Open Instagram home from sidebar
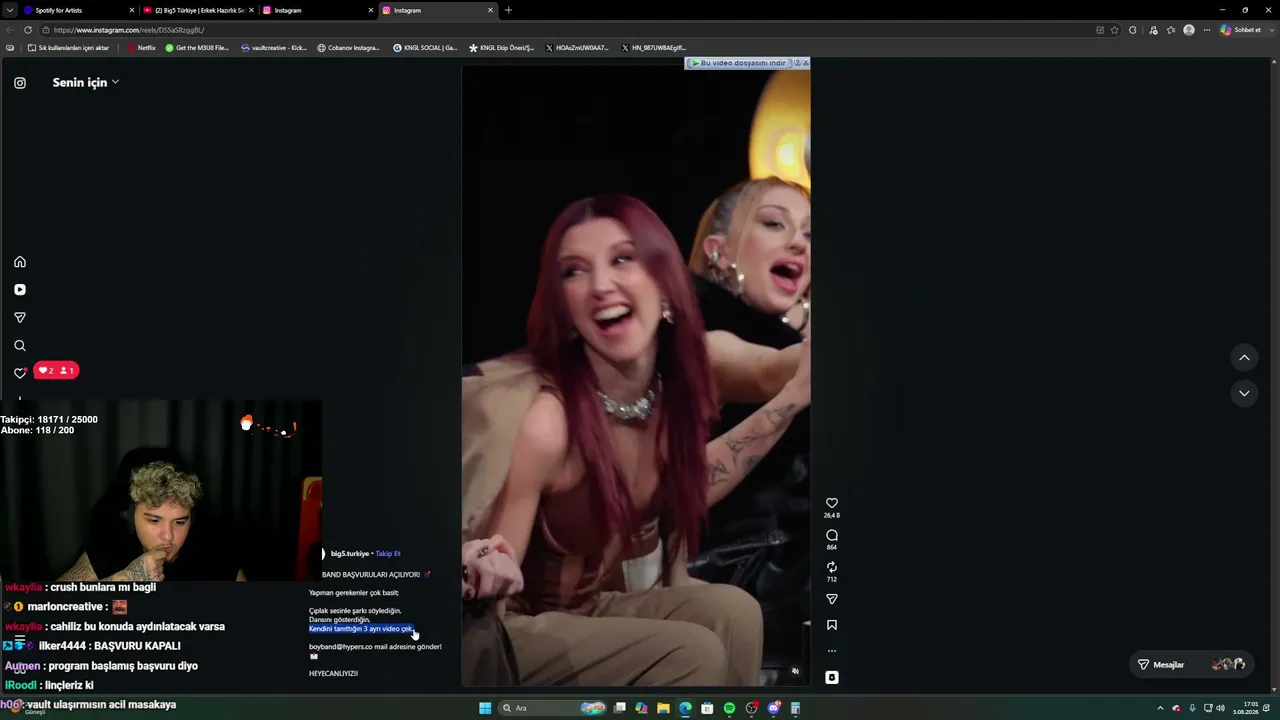The width and height of the screenshot is (1280, 720). [20, 262]
